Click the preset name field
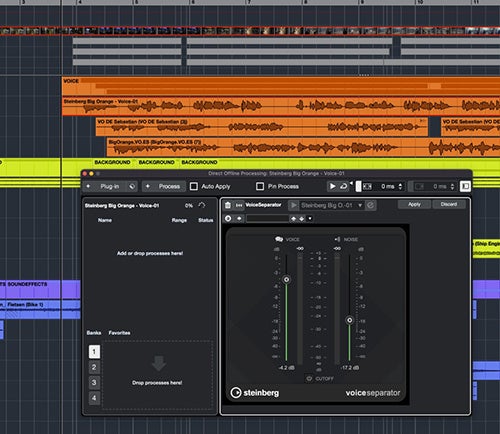Screen dimensions: 500x434 pyautogui.click(x=267, y=219)
